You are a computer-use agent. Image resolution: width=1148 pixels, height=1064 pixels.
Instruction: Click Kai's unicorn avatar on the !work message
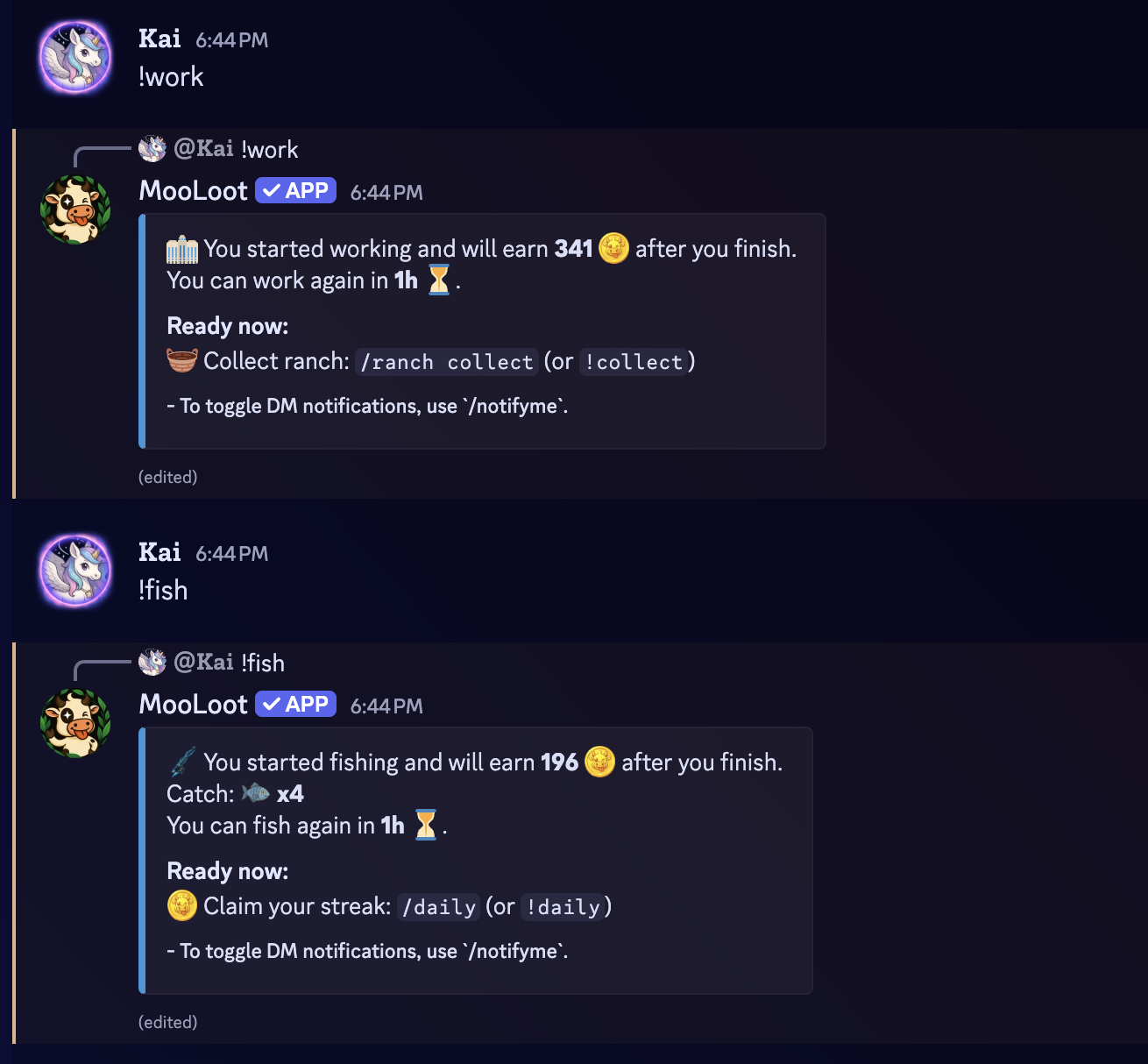pyautogui.click(x=76, y=58)
